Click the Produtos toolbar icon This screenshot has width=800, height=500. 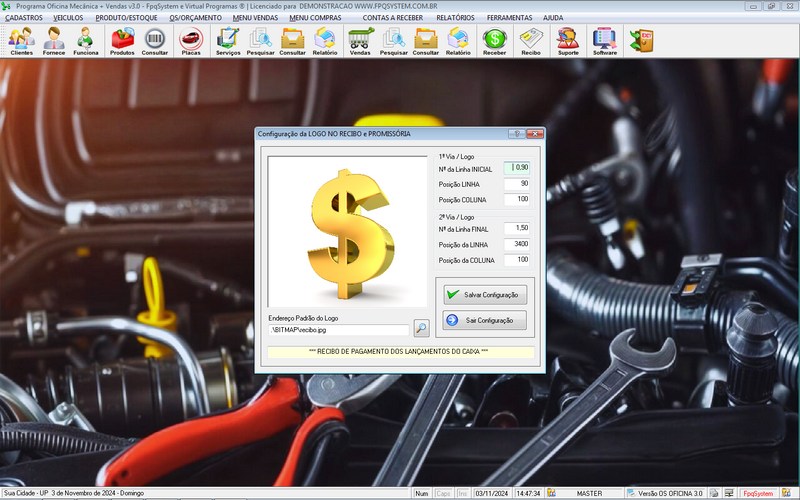123,40
